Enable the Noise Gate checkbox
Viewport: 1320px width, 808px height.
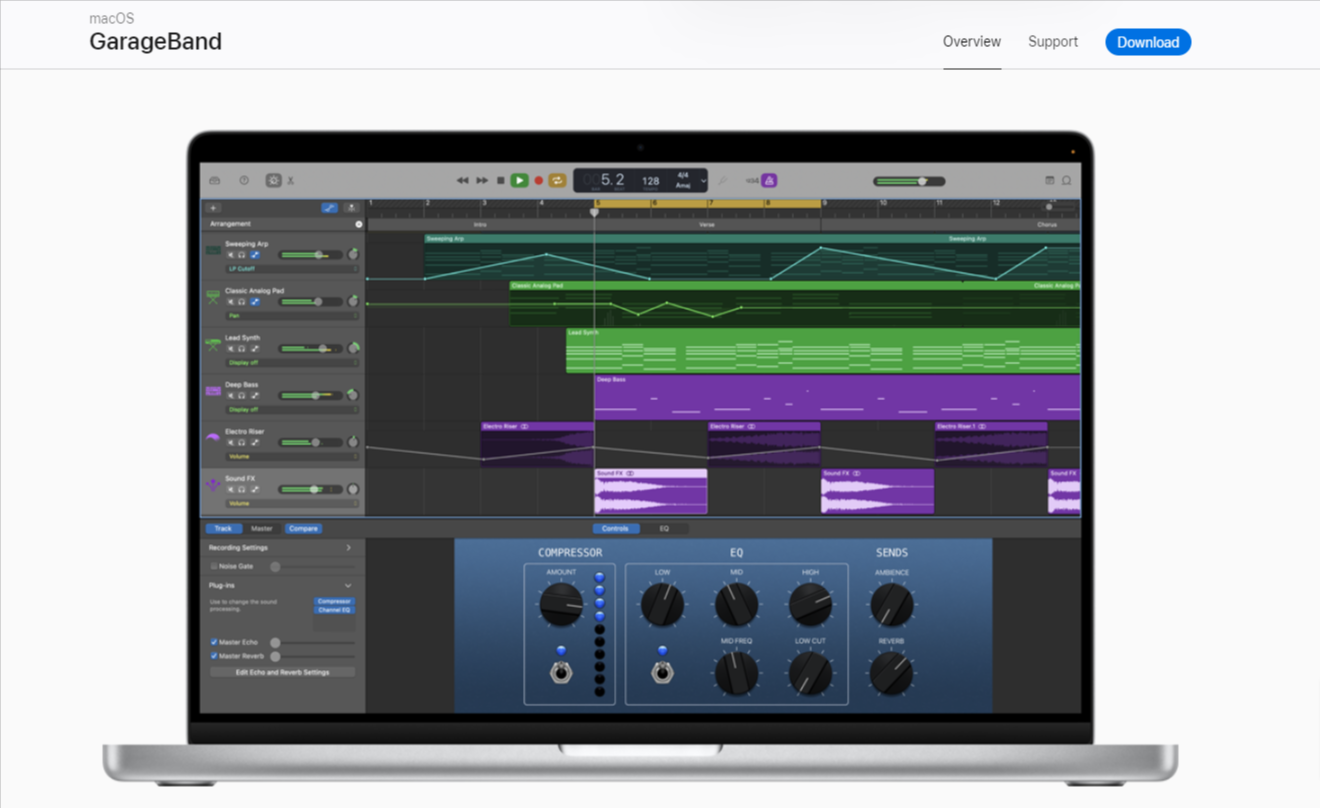214,566
